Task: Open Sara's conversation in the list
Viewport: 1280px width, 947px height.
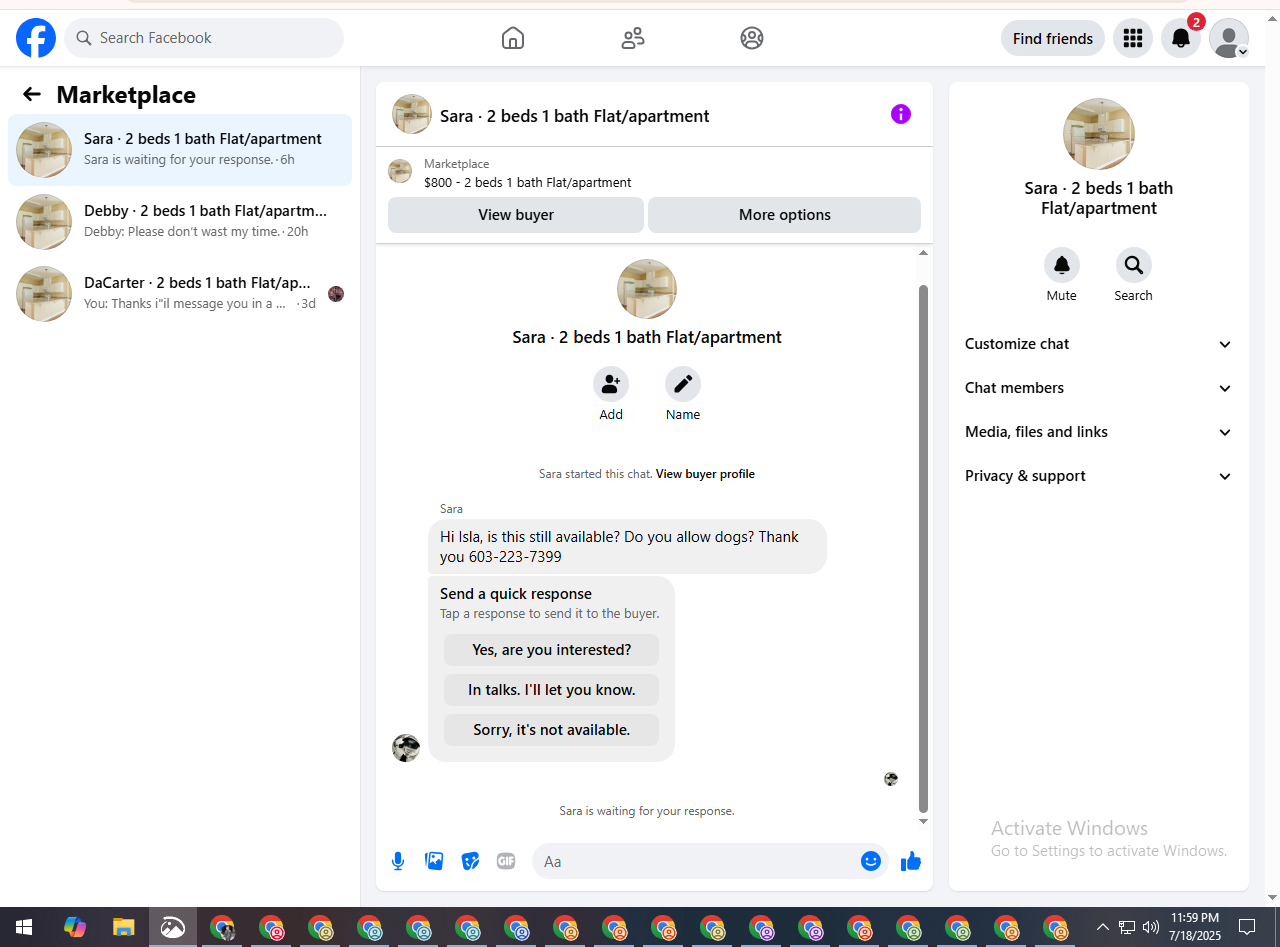Action: point(180,150)
